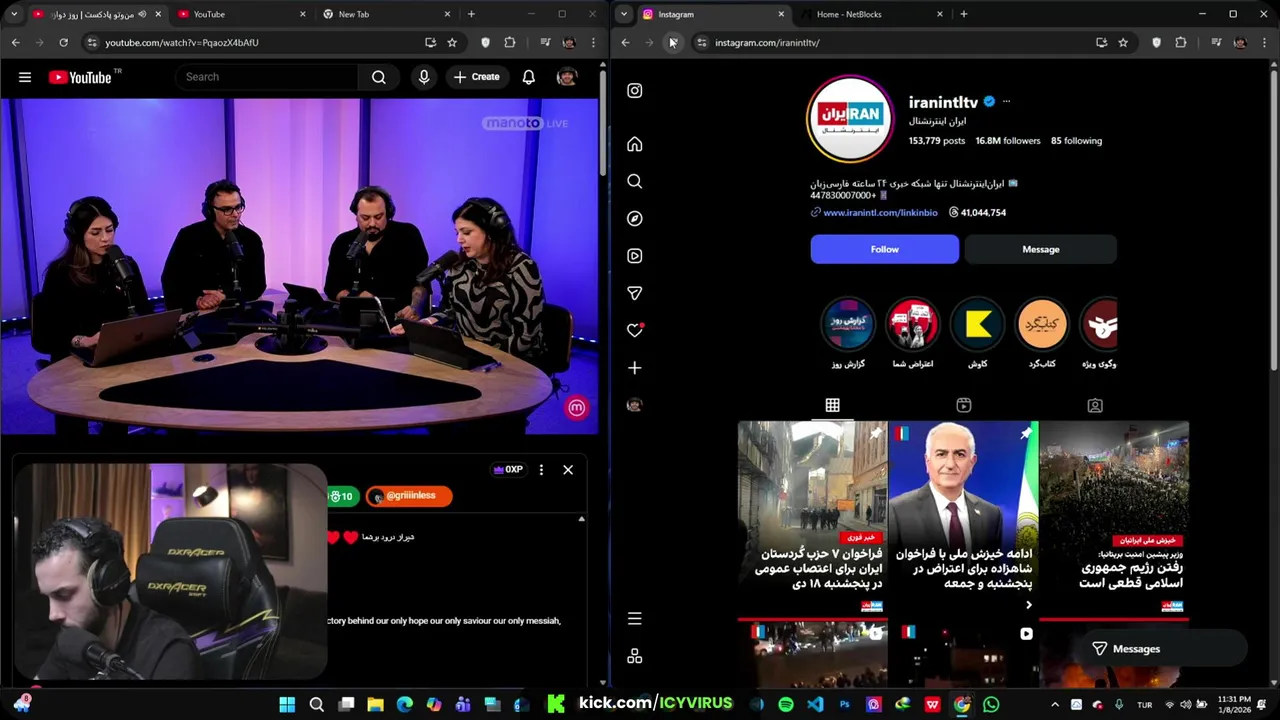Screen dimensions: 1280x720
Task: Open tab search chevron in Instagram window
Action: coord(624,14)
